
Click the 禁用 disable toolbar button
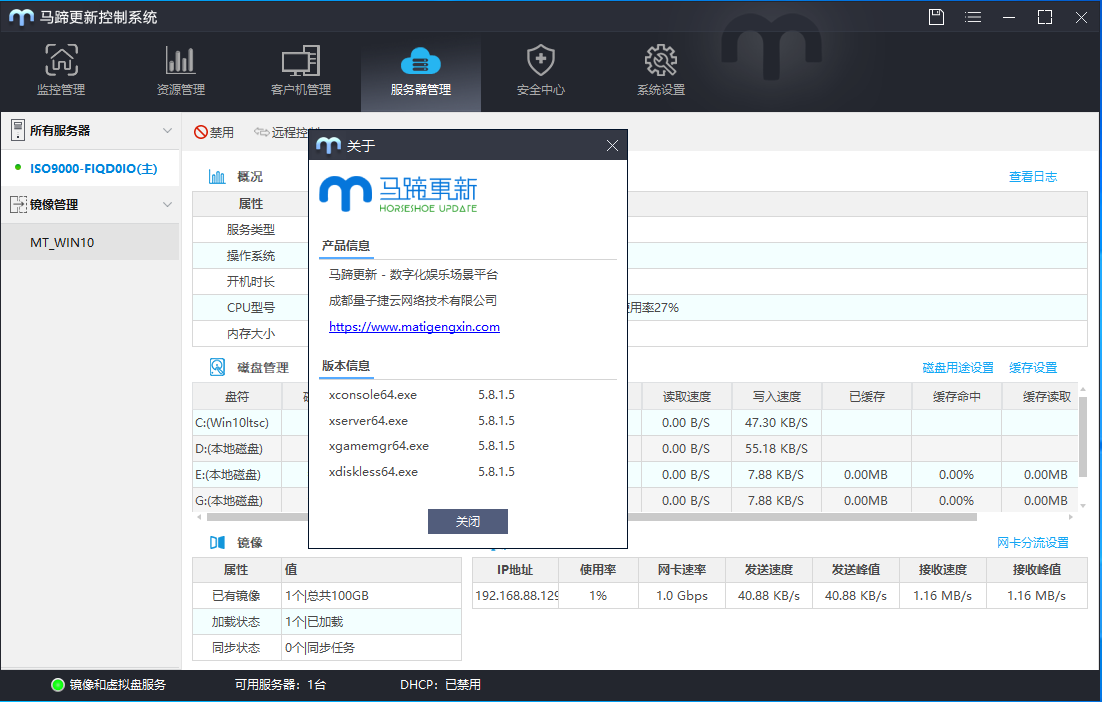(x=214, y=132)
